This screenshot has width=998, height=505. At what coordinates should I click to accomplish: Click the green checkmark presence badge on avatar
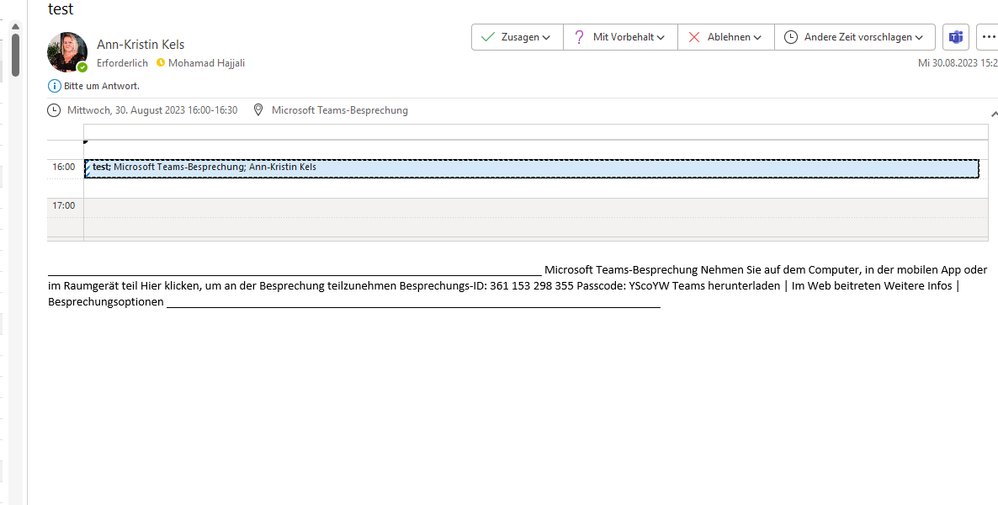[x=82, y=67]
